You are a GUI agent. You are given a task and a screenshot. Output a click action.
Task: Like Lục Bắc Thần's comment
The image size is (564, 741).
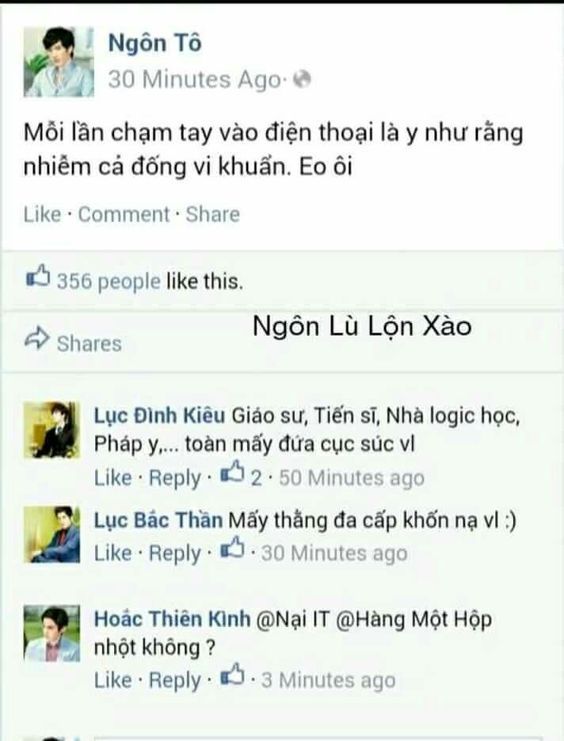coord(113,553)
